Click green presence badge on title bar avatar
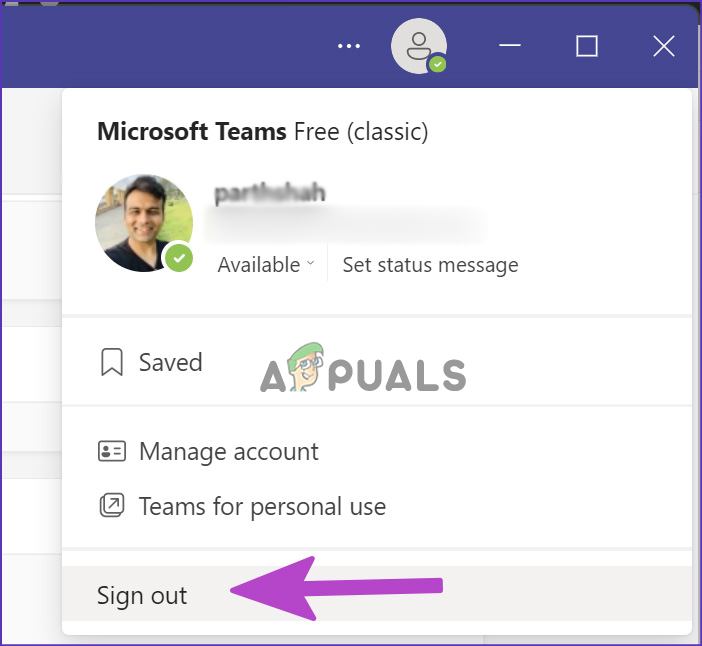Screen dimensions: 702x646 [x=437, y=64]
